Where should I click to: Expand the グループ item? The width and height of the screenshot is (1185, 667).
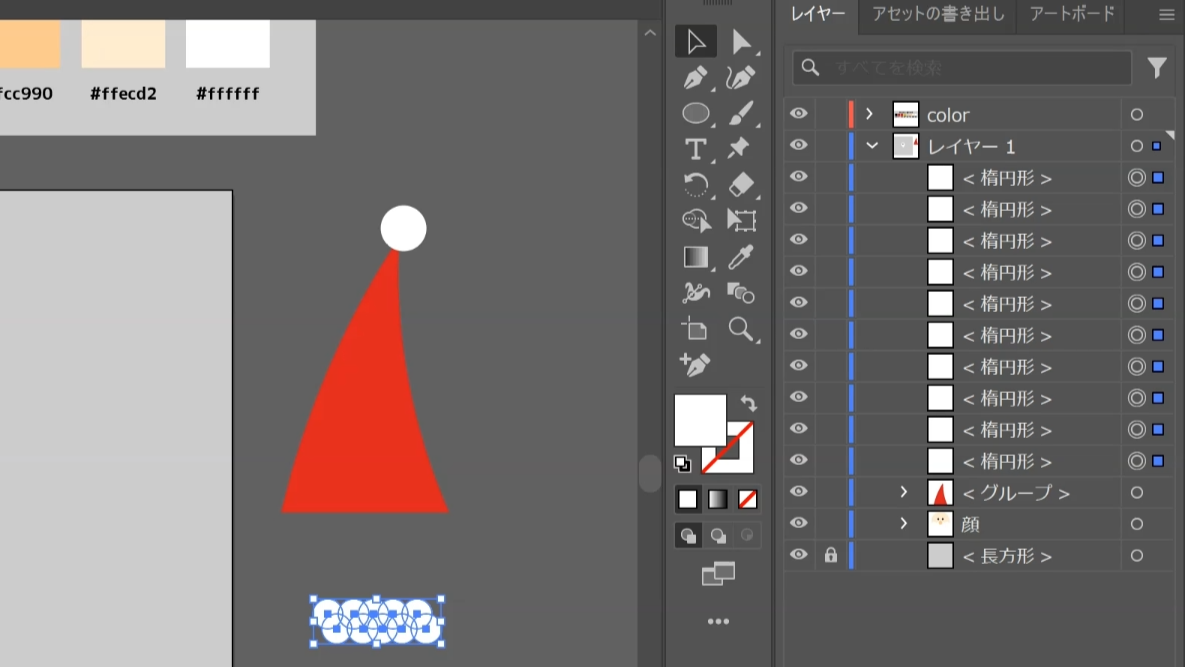[903, 492]
